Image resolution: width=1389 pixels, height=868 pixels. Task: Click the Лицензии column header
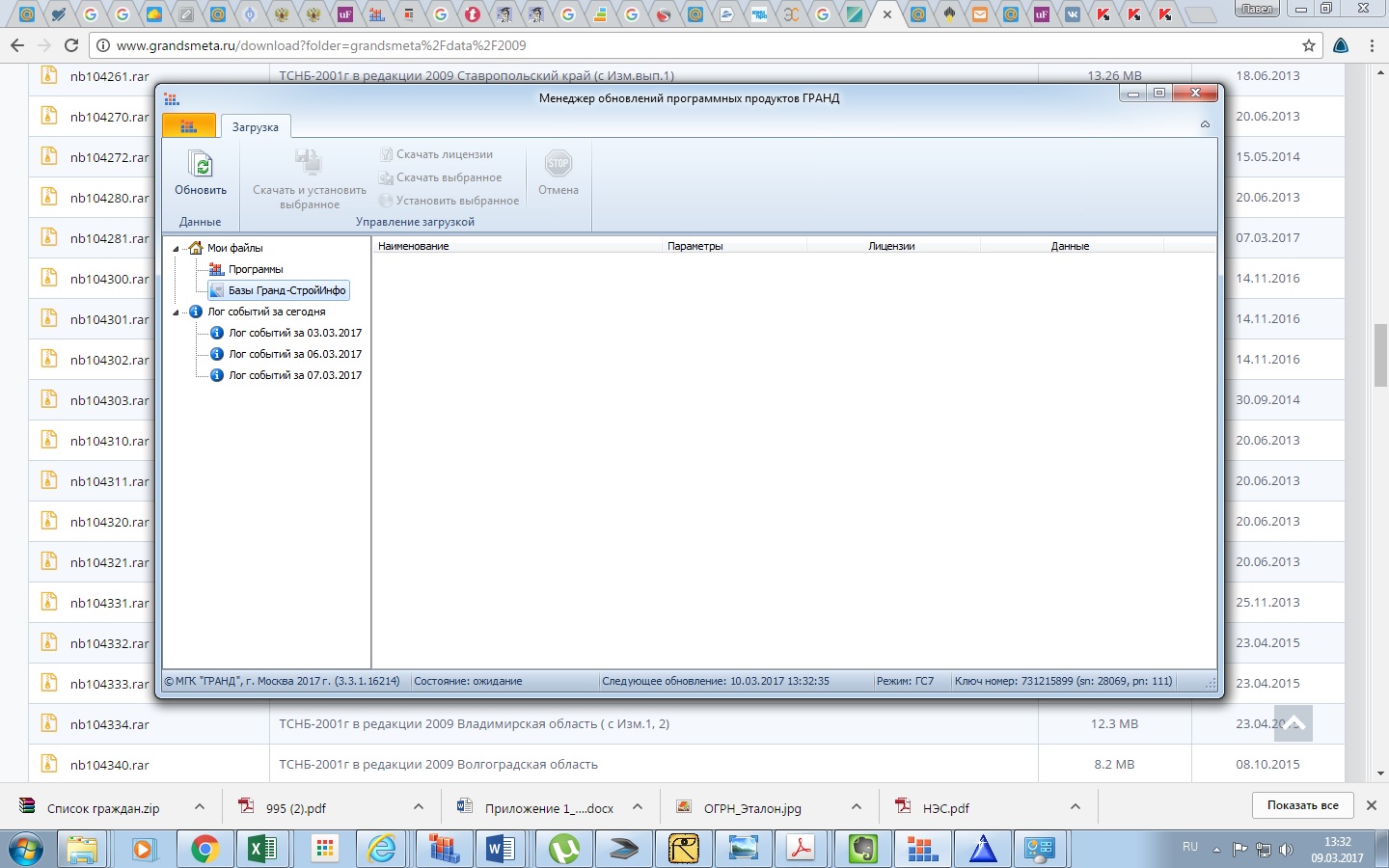(892, 246)
